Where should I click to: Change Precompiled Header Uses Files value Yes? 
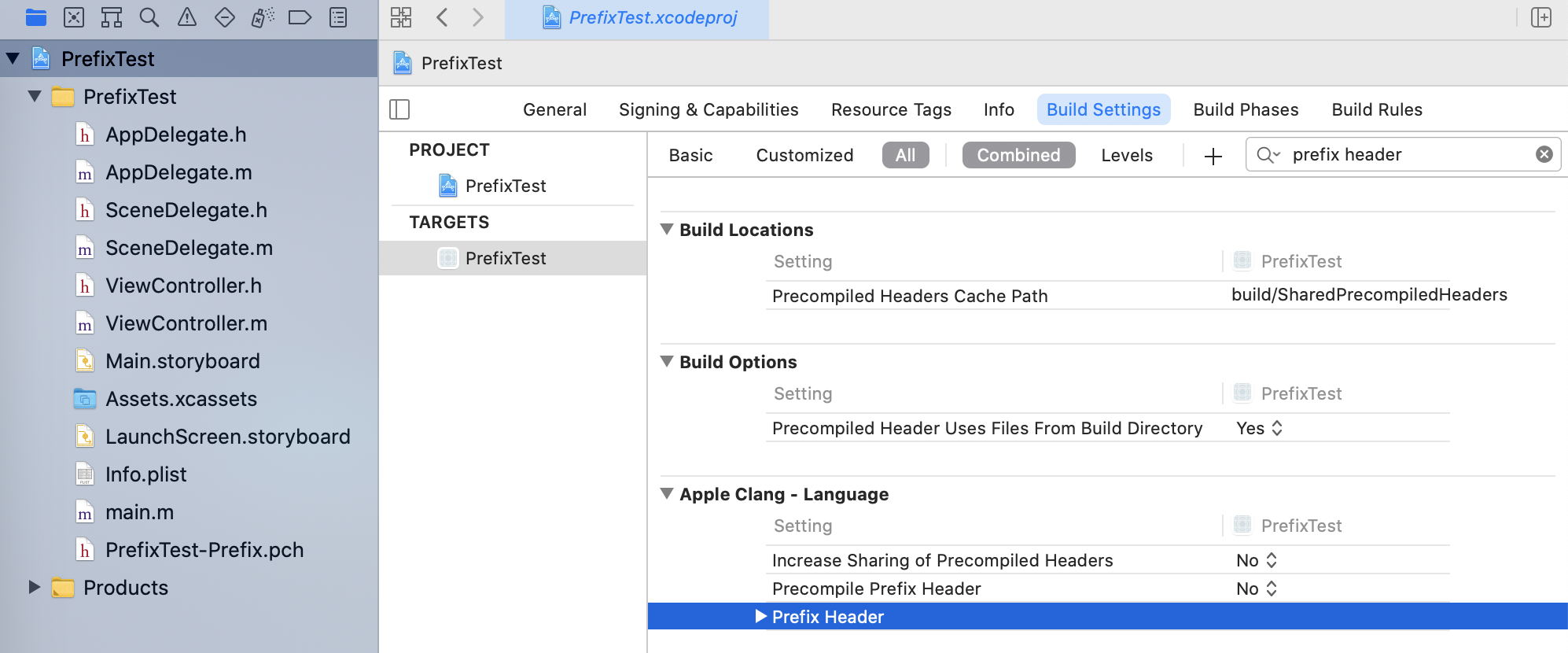click(1259, 428)
